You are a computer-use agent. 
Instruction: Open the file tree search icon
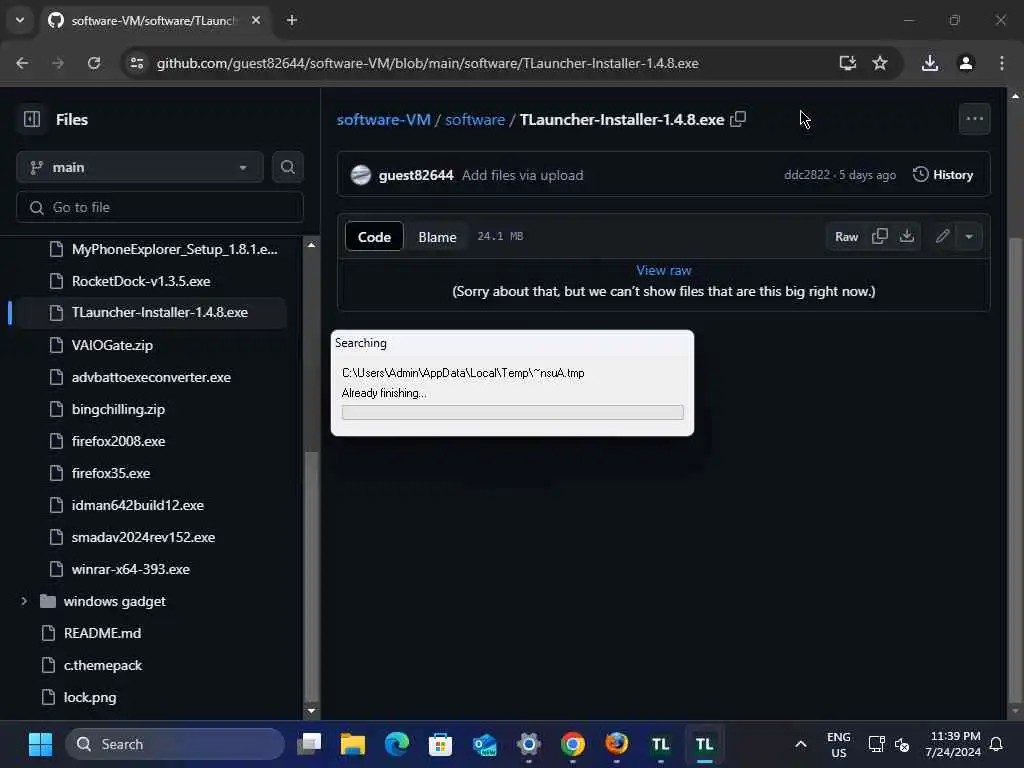tap(287, 167)
